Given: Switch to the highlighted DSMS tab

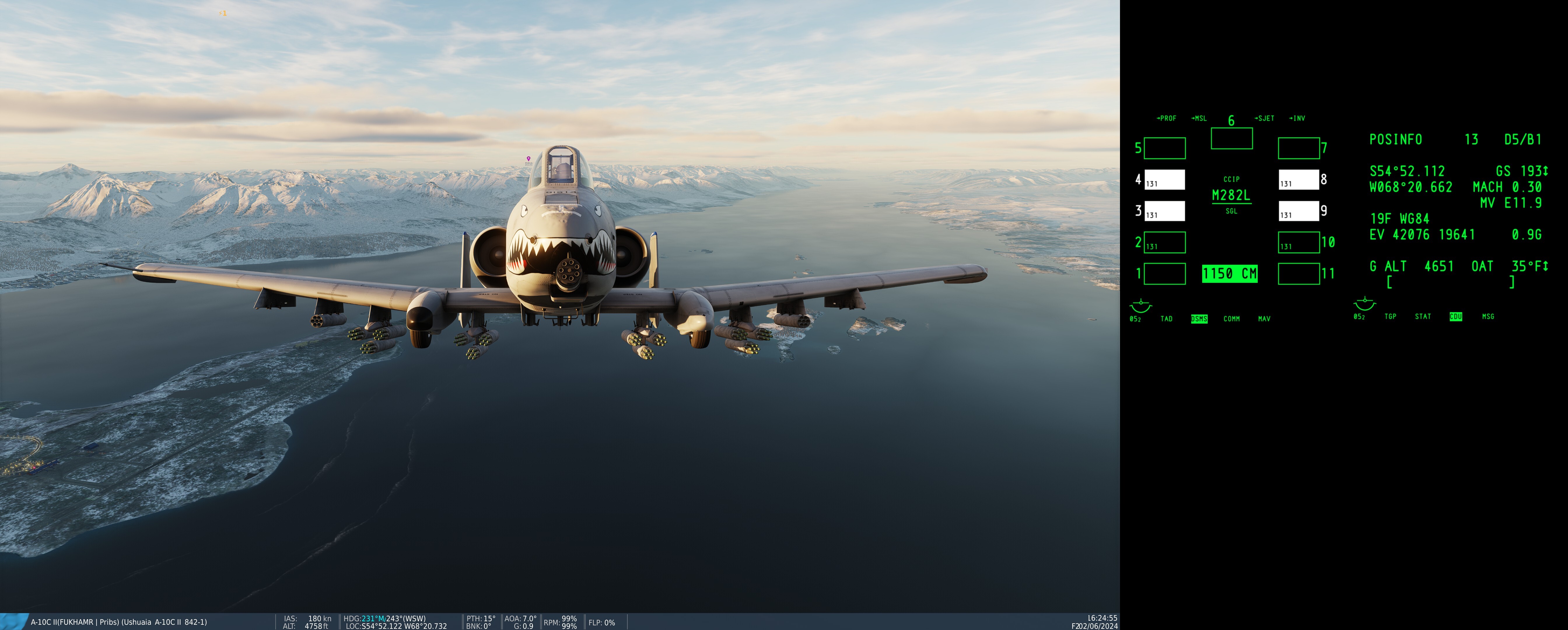Looking at the screenshot, I should click(x=1199, y=319).
